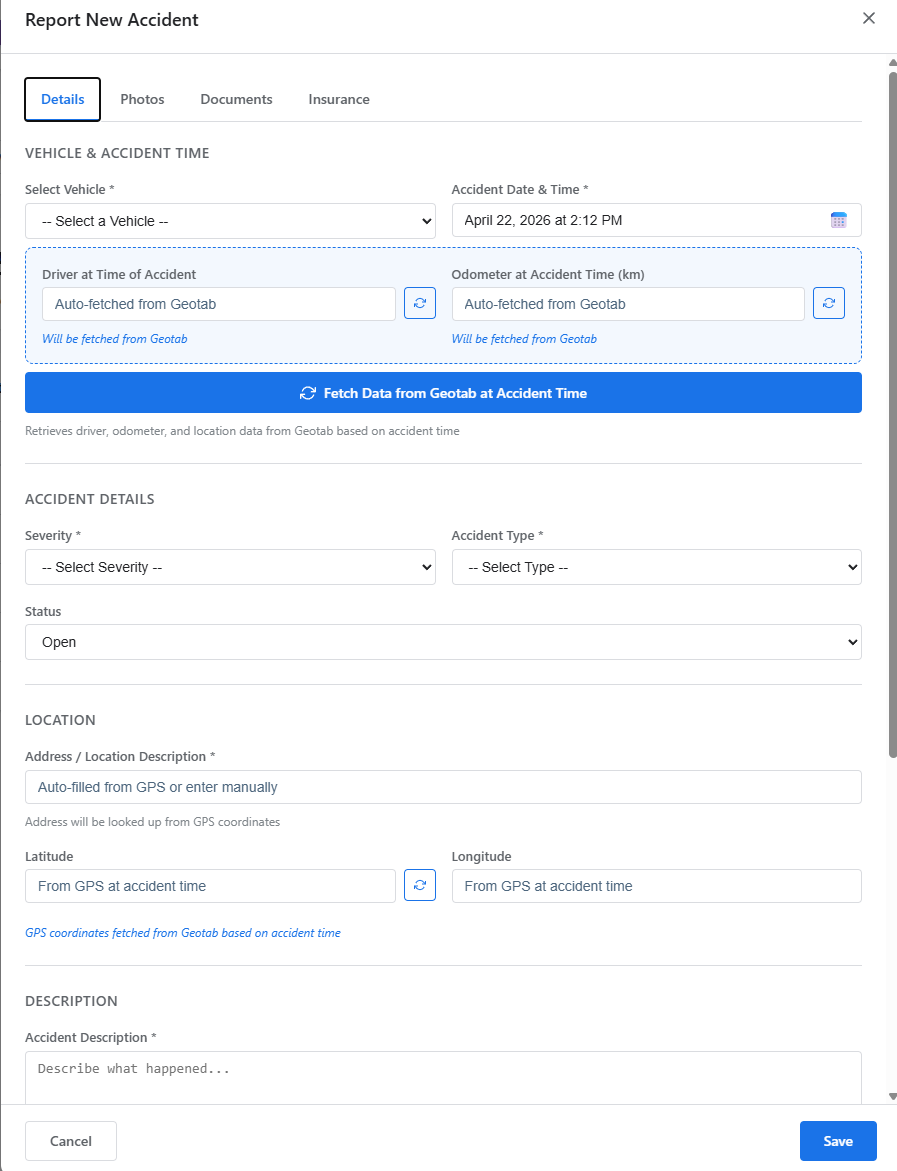Click the Accident Description text area
This screenshot has width=897, height=1171.
coord(444,1078)
